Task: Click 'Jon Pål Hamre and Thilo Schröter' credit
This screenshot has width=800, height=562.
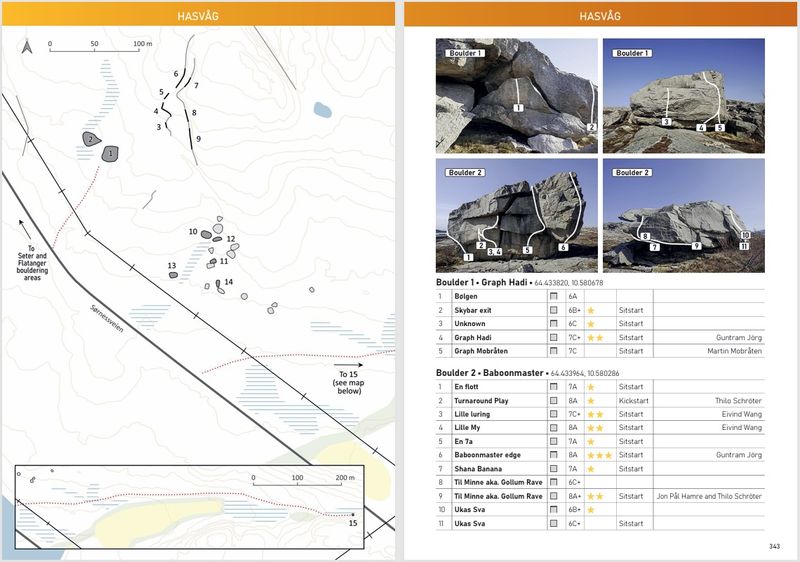Action: 709,496
